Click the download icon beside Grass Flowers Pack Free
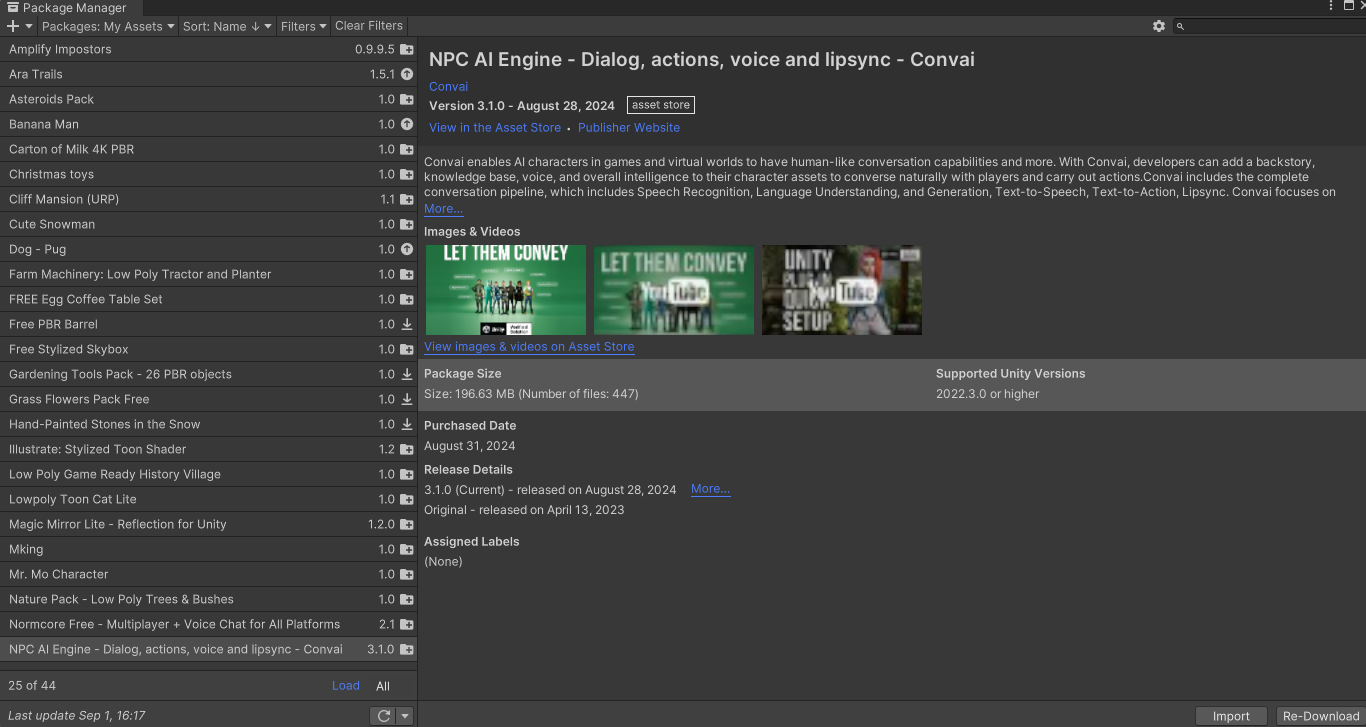Screen dimensions: 1366x727 [x=407, y=399]
